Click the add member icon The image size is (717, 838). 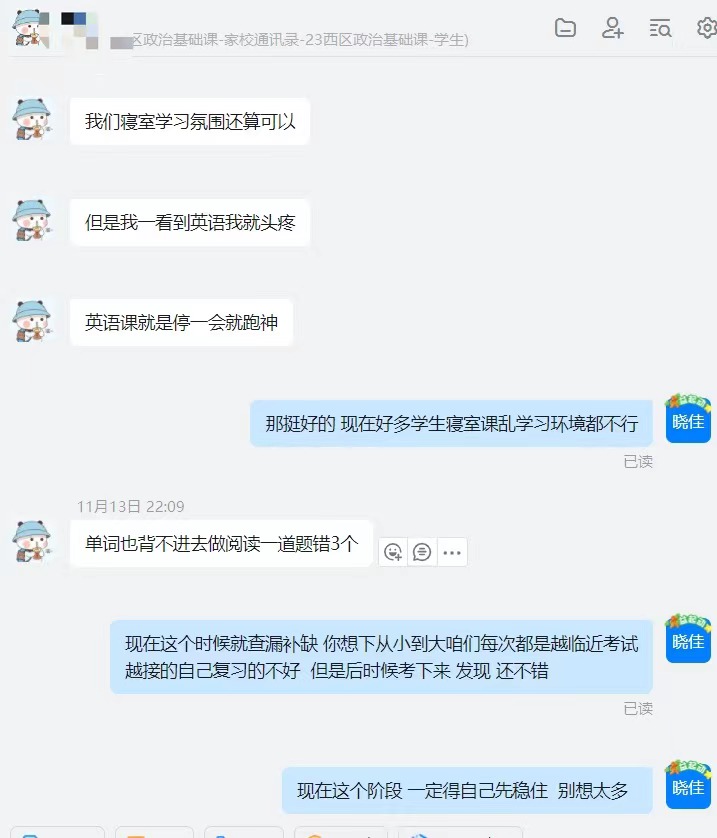[612, 28]
